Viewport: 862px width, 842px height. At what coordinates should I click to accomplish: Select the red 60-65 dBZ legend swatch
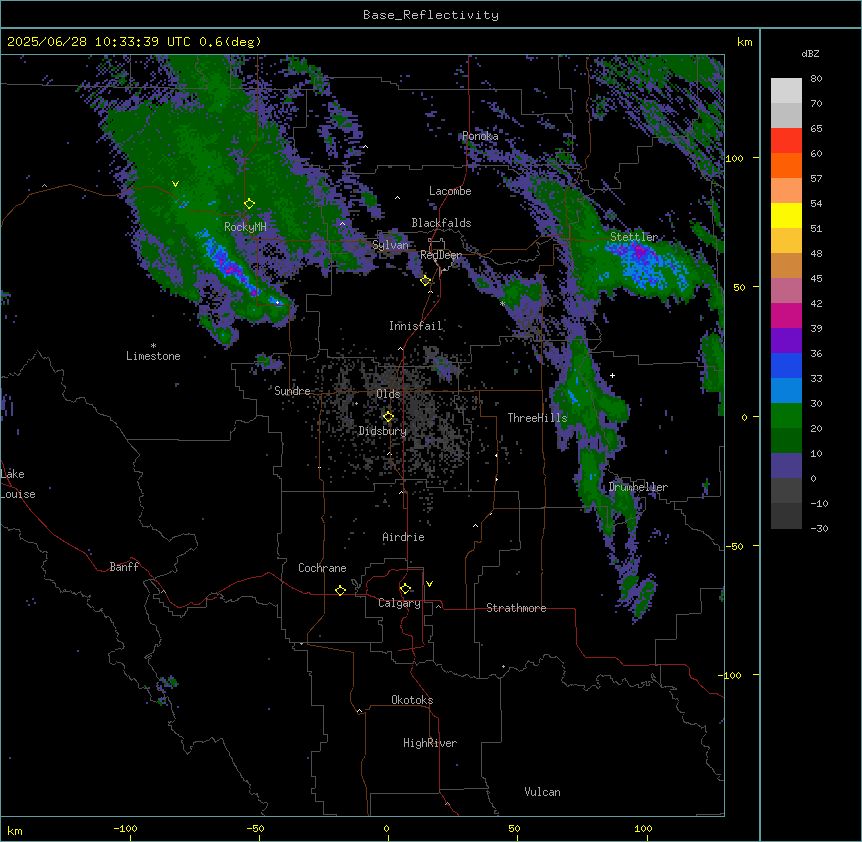[786, 141]
